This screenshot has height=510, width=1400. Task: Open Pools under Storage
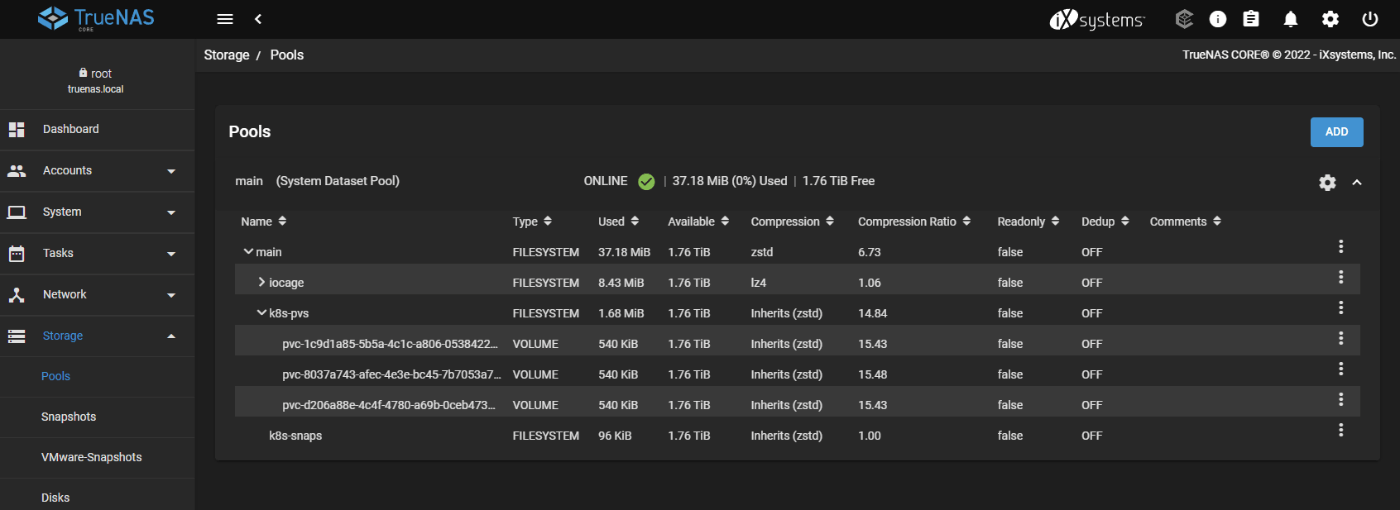point(56,376)
